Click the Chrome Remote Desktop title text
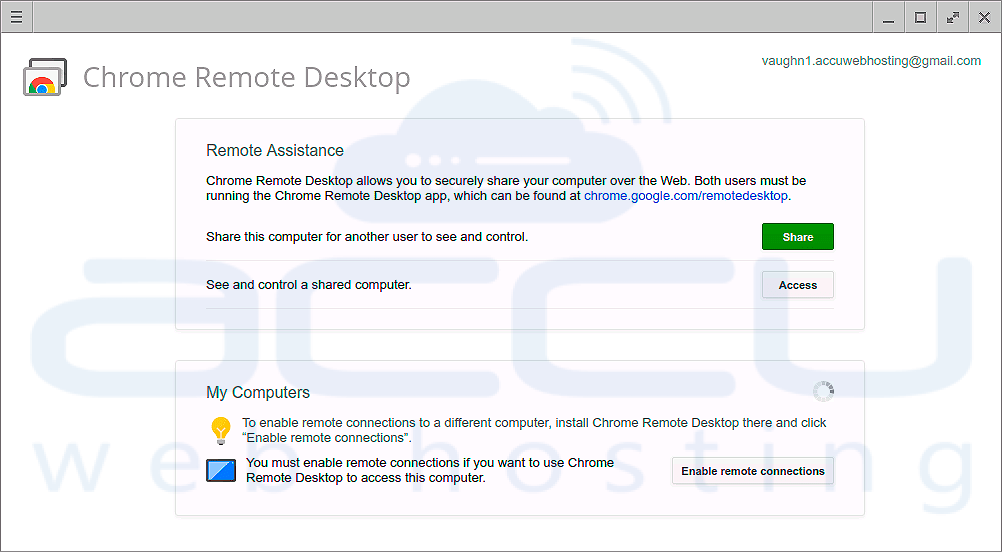 [247, 77]
